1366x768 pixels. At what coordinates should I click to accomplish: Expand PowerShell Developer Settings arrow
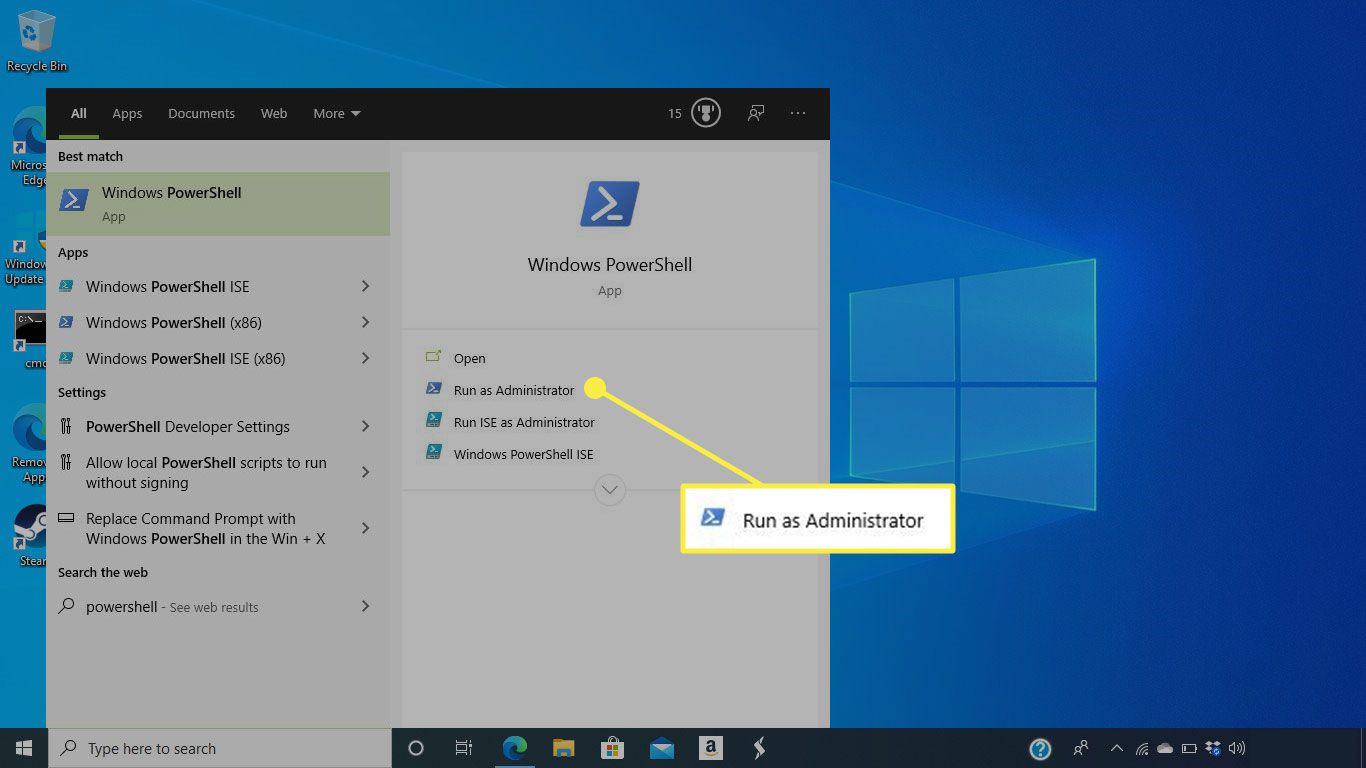[x=365, y=426]
